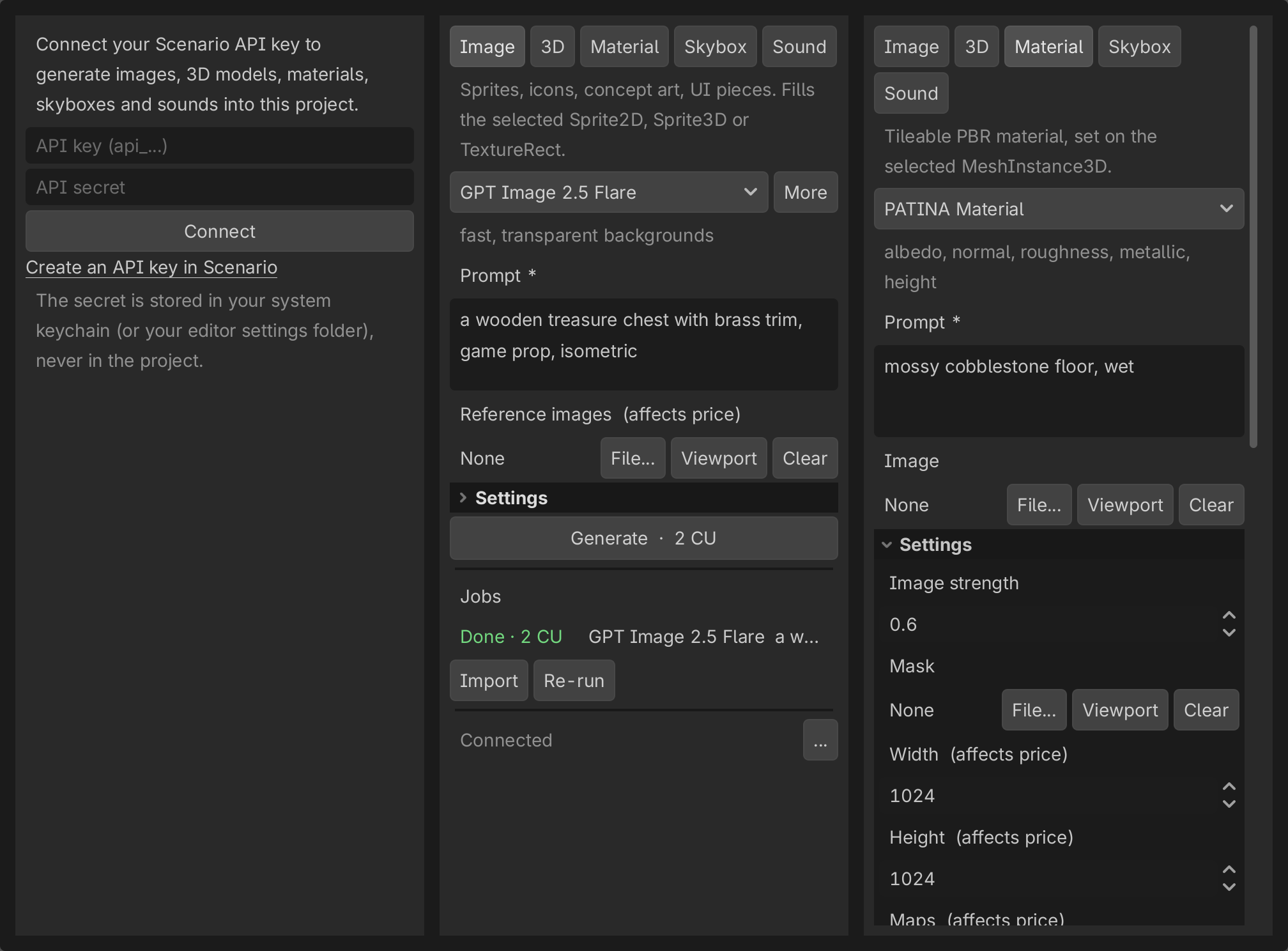Open the Create an API key in Scenario link
Image resolution: width=1288 pixels, height=951 pixels.
click(x=151, y=267)
